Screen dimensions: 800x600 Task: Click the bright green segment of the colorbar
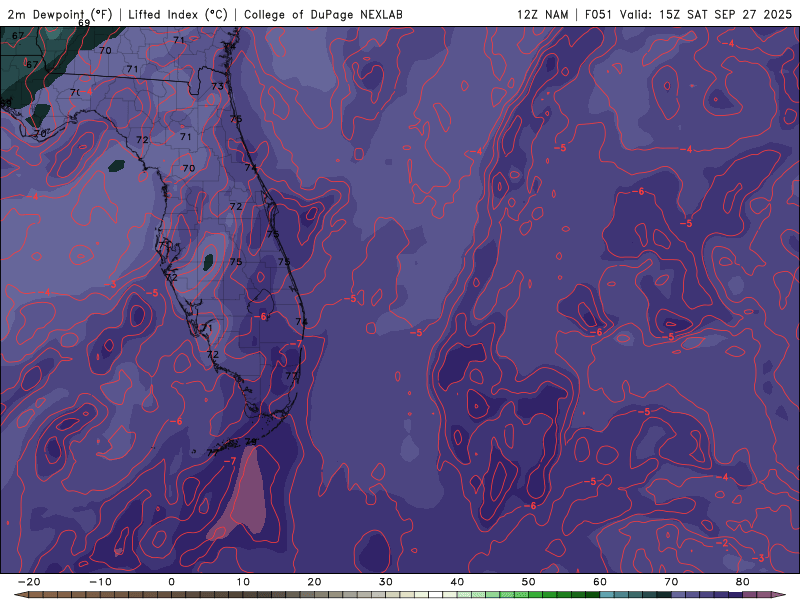click(536, 595)
